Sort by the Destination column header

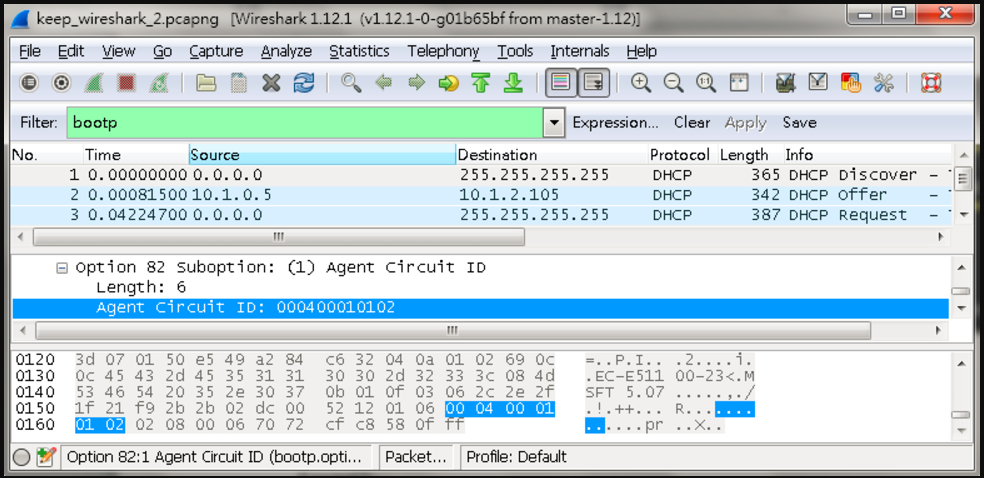click(x=552, y=155)
